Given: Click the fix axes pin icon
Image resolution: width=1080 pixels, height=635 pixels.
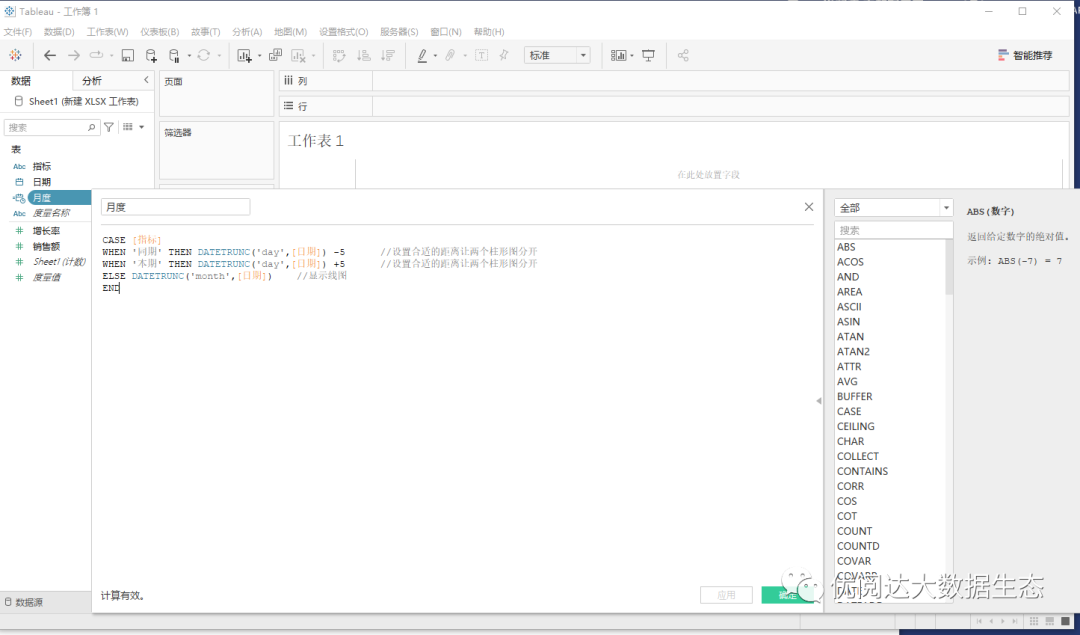Looking at the screenshot, I should (504, 55).
